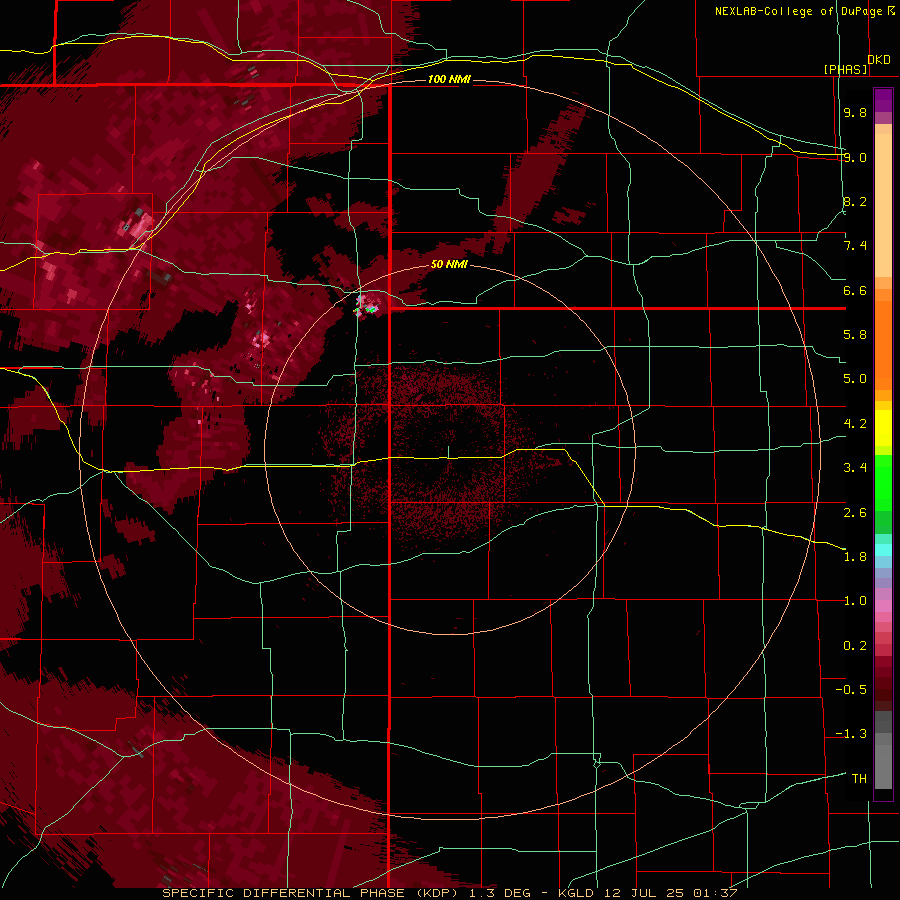Image resolution: width=900 pixels, height=900 pixels.
Task: Click the radar site tick mark at map center
Action: click(449, 452)
